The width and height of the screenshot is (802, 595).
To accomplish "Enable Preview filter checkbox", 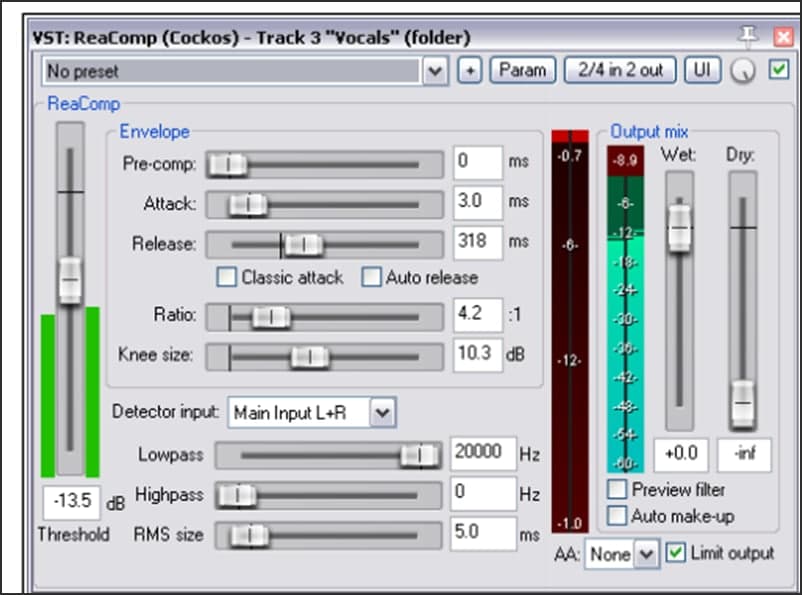I will [x=616, y=489].
